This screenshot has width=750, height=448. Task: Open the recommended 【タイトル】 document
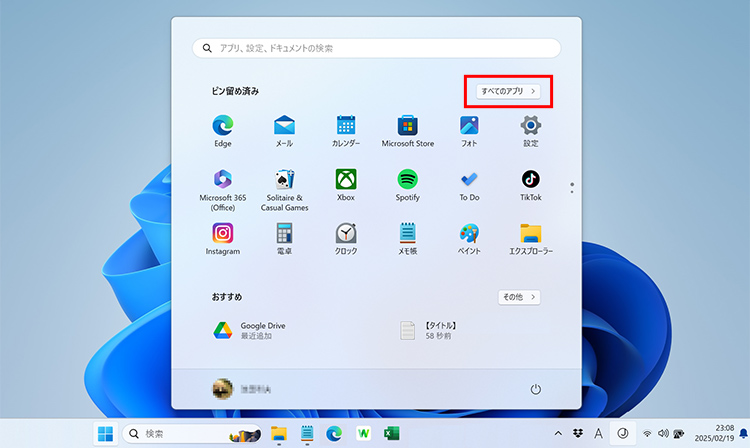click(x=440, y=330)
